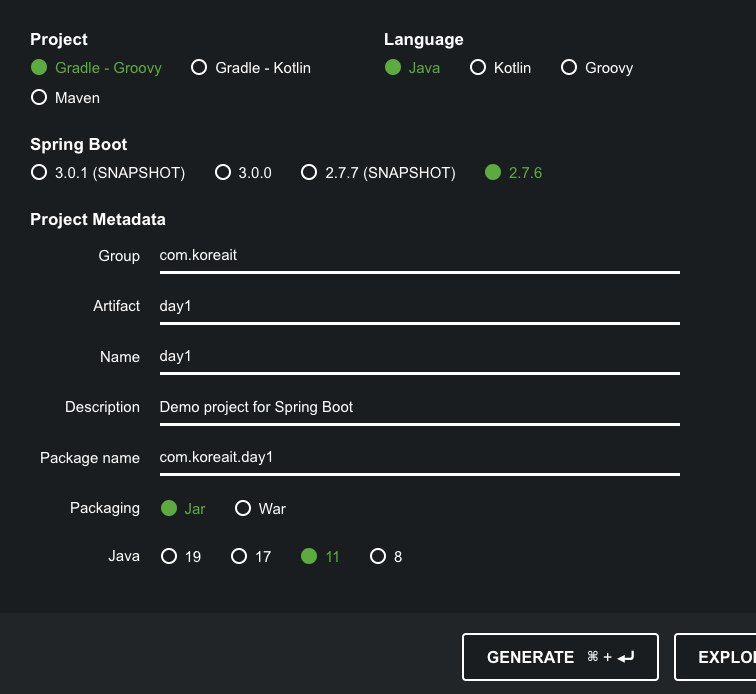Pick Java version 8
Screen dimensions: 756x694
[x=386, y=557]
